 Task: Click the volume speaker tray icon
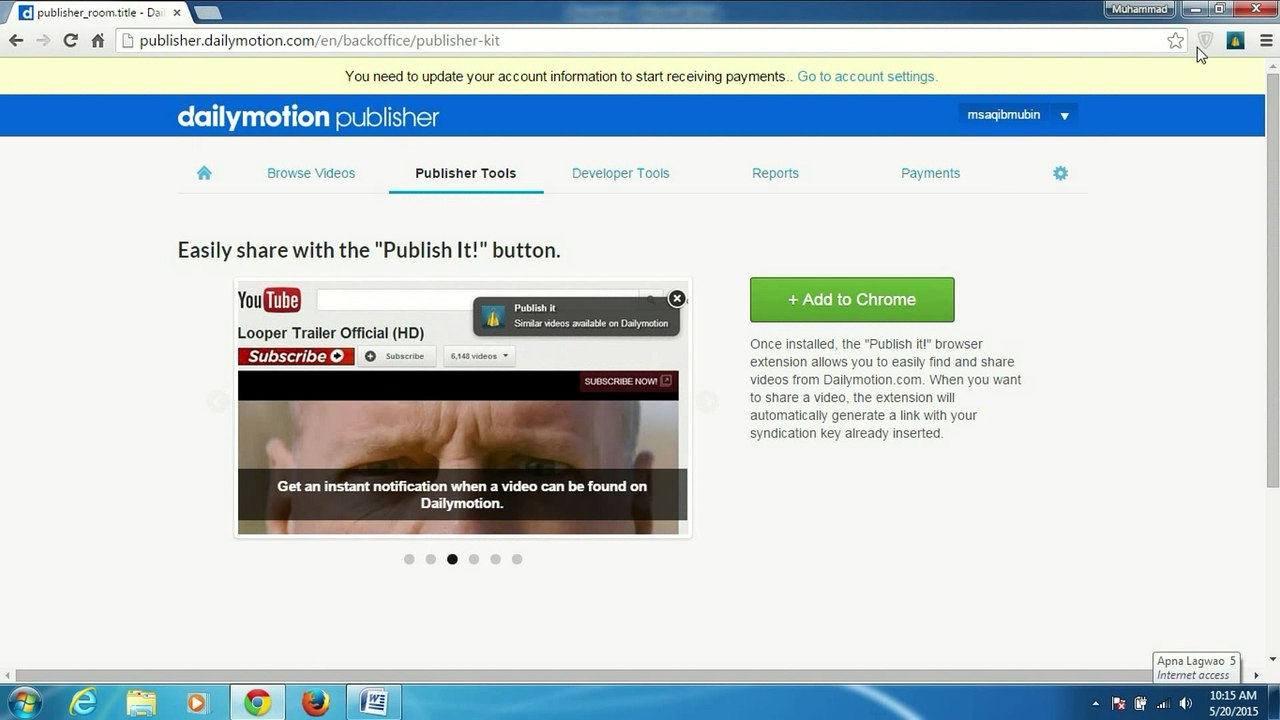tap(1186, 704)
